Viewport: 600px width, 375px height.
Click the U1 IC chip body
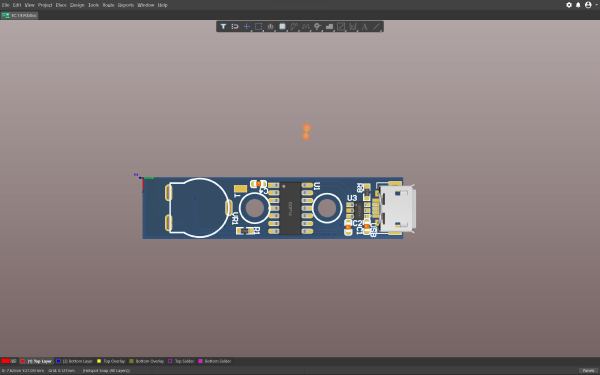pos(290,209)
